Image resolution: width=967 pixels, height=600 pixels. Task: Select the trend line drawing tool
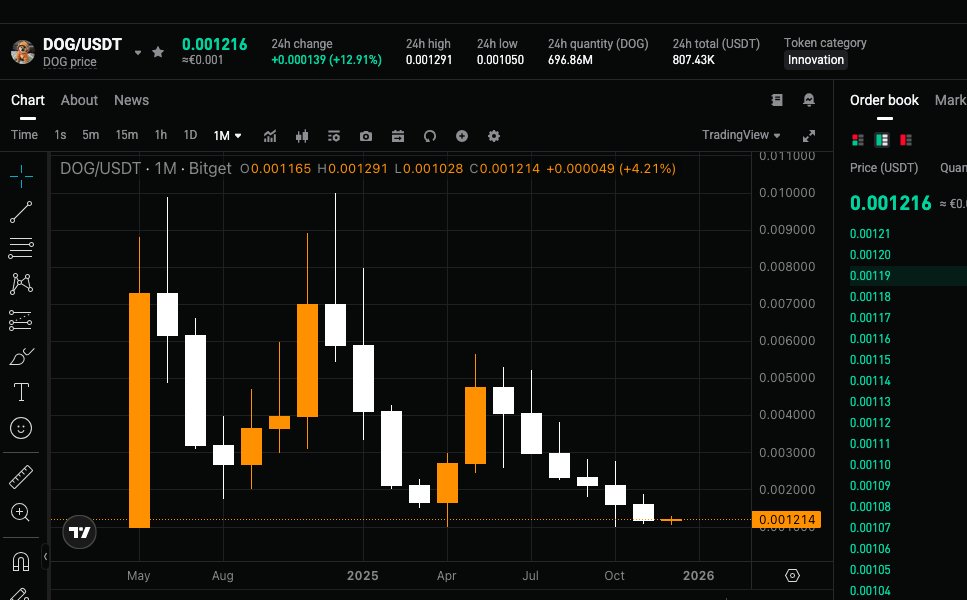[x=20, y=210]
